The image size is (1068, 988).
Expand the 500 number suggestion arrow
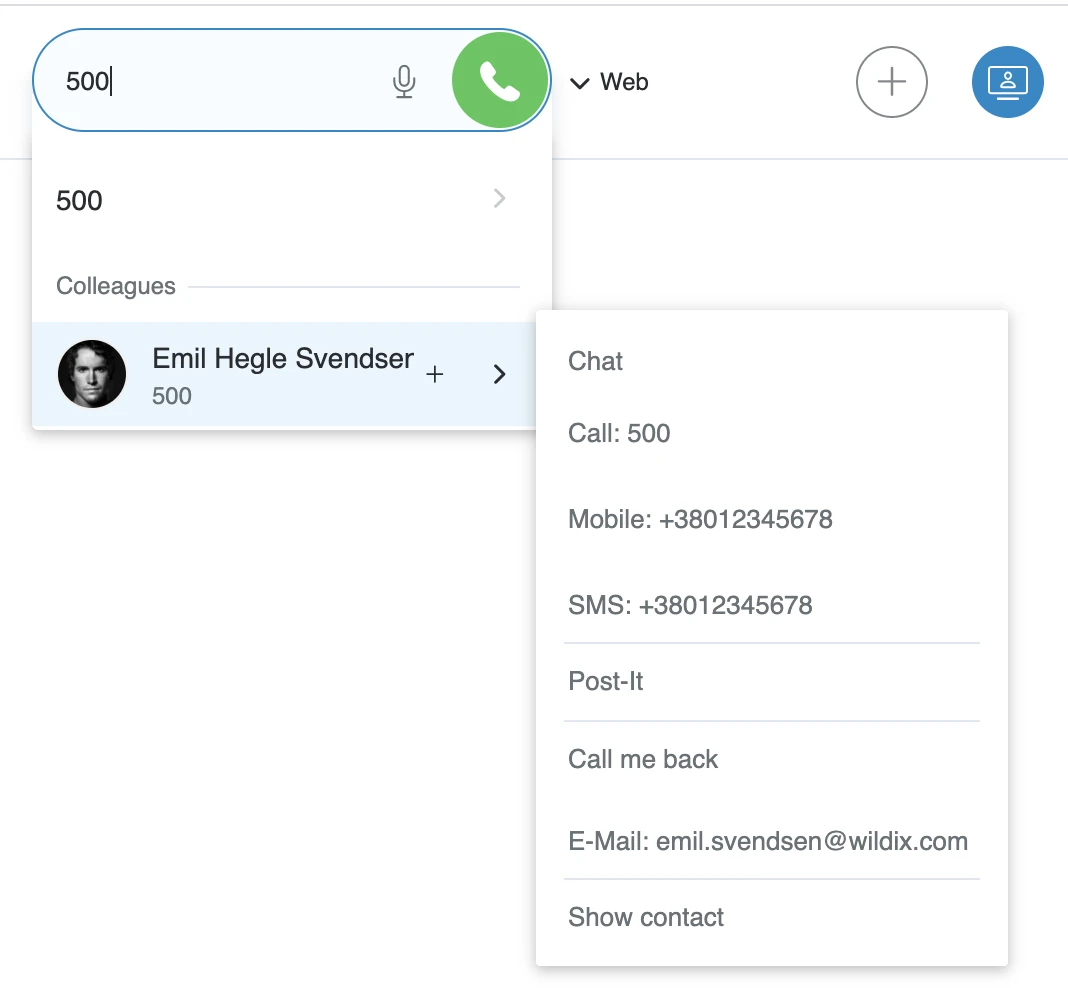pyautogui.click(x=500, y=199)
